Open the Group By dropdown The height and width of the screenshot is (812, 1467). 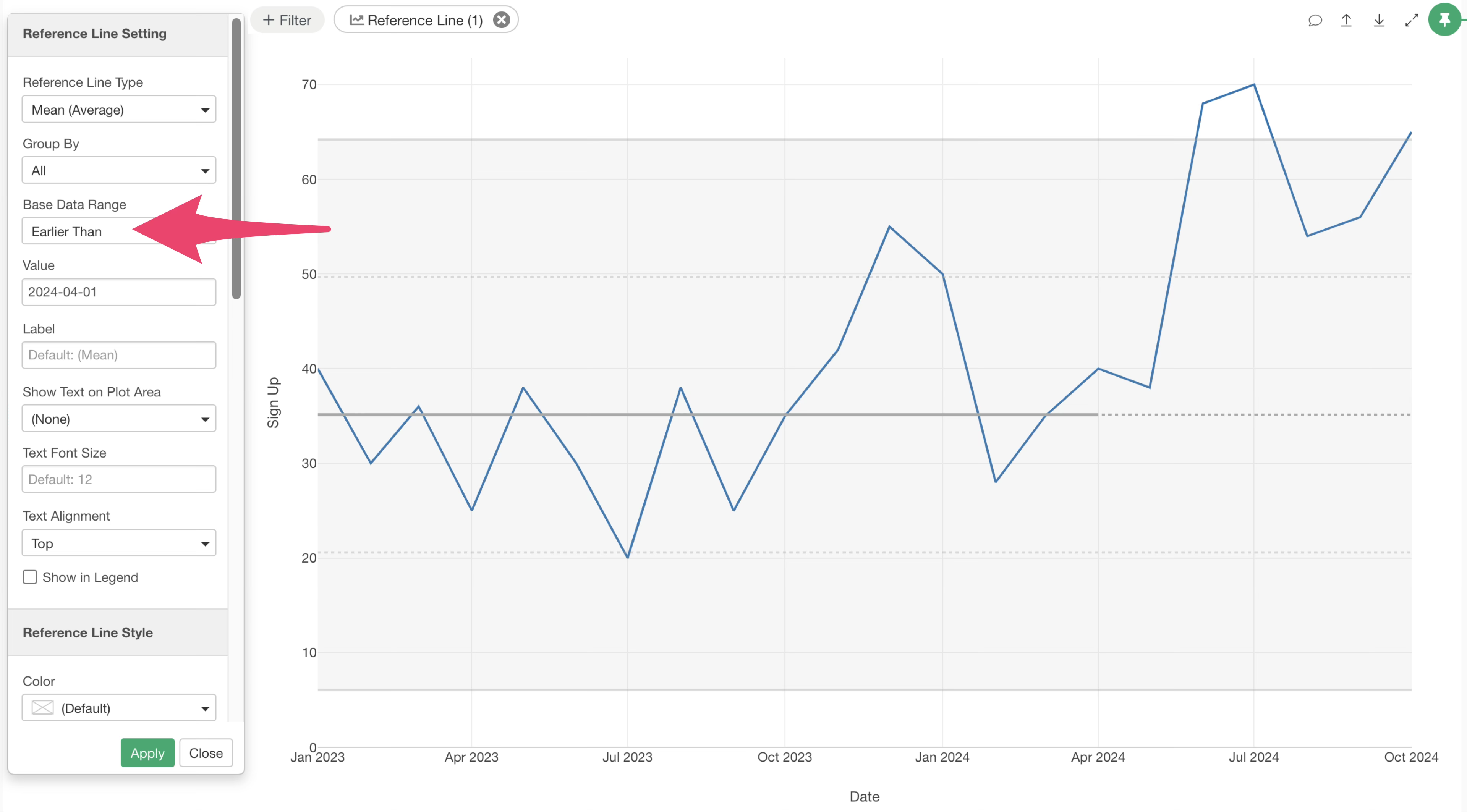tap(118, 170)
